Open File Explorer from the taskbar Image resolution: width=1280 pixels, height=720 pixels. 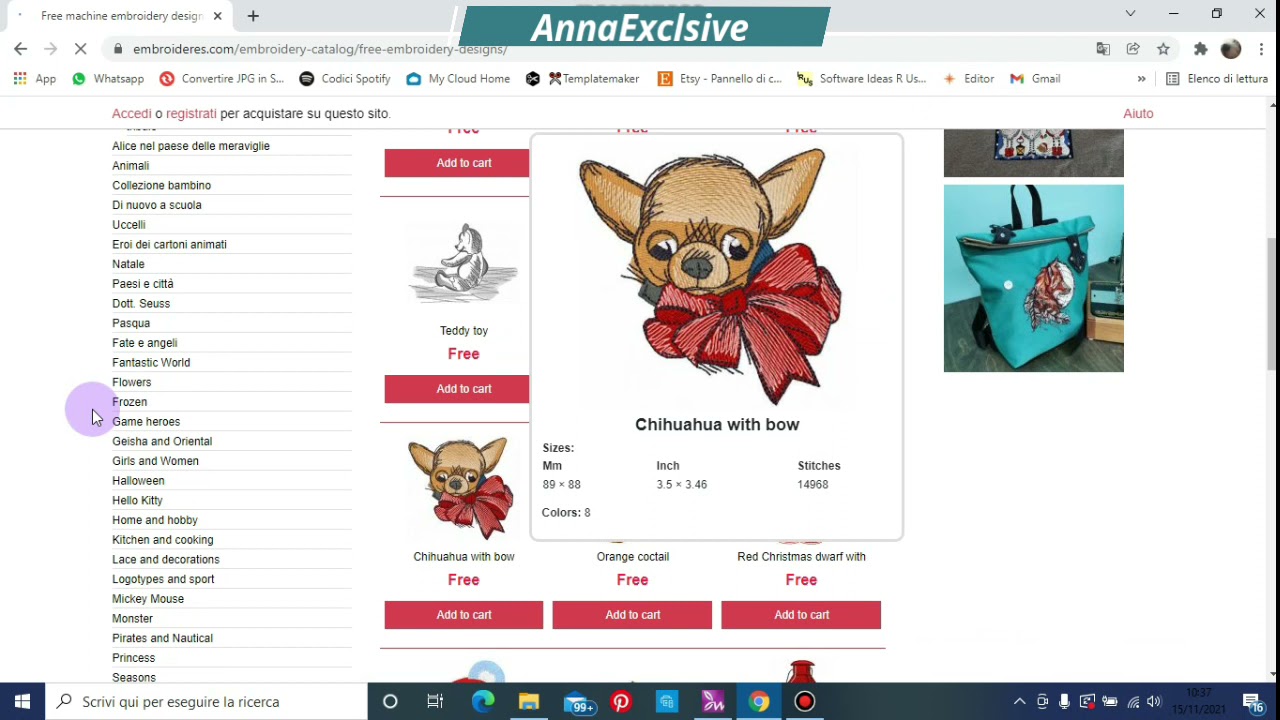pyautogui.click(x=529, y=702)
